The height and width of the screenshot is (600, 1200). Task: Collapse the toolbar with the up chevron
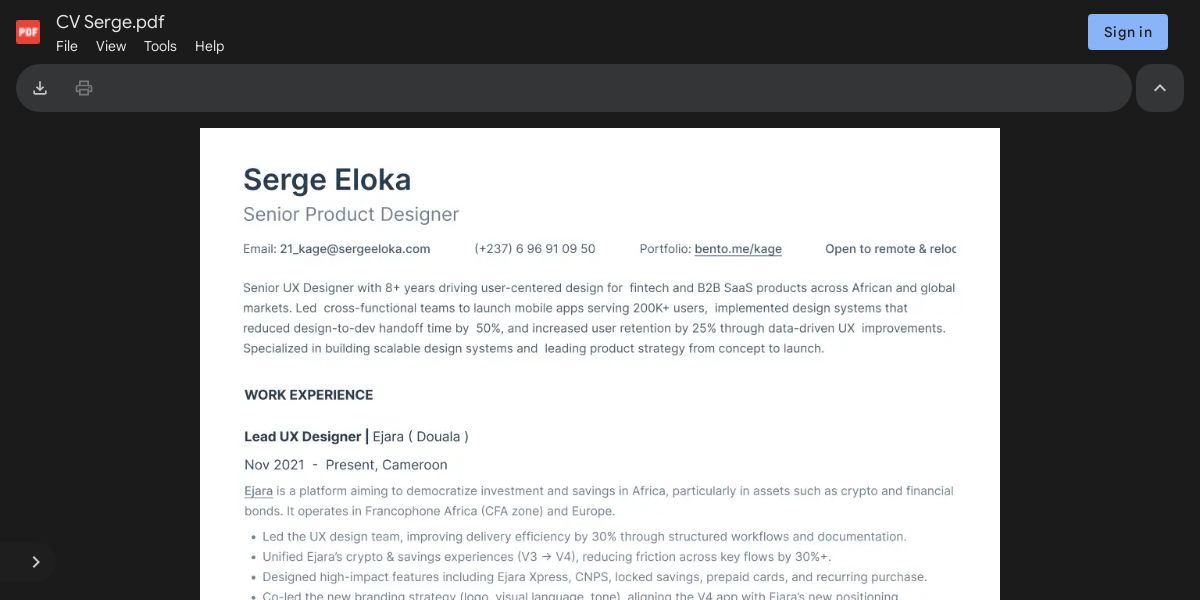coord(1160,88)
